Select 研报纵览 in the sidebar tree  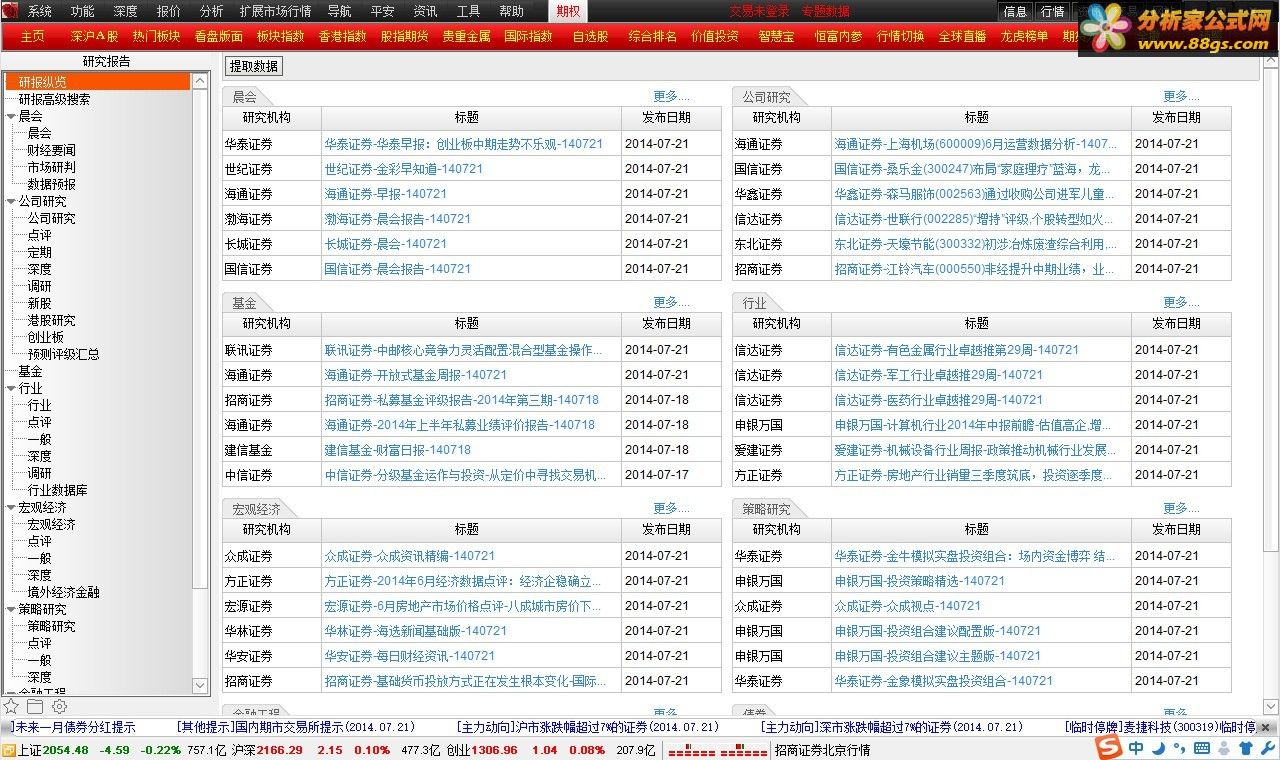click(x=97, y=82)
